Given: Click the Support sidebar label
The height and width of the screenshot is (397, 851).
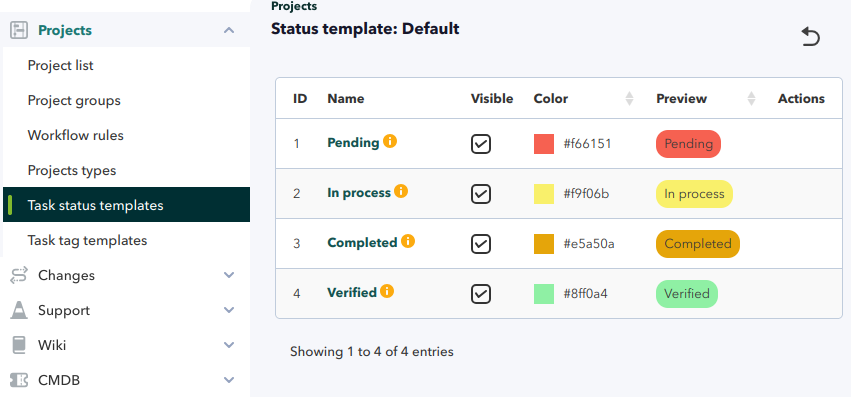Looking at the screenshot, I should 64,311.
